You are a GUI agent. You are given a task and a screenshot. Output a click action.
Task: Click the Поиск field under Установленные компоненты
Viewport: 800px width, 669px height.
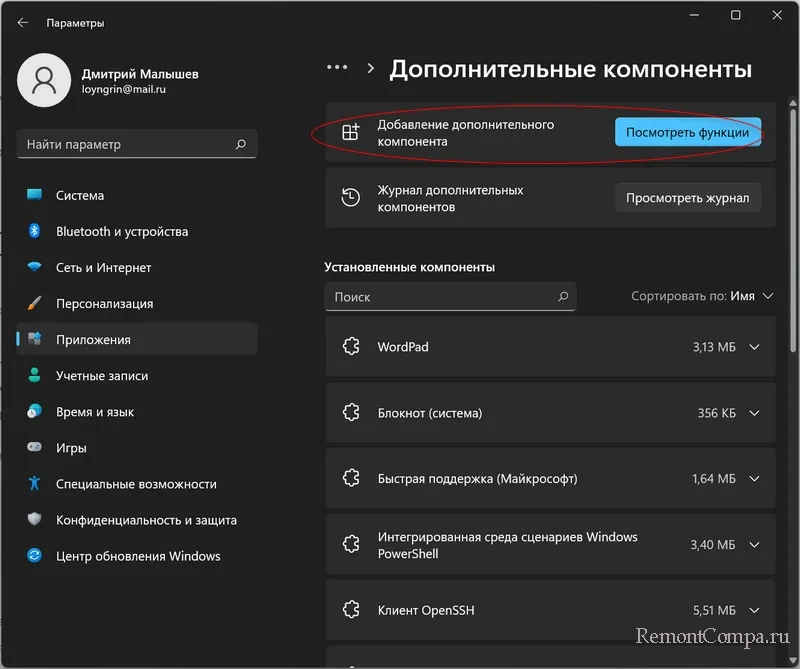click(450, 296)
